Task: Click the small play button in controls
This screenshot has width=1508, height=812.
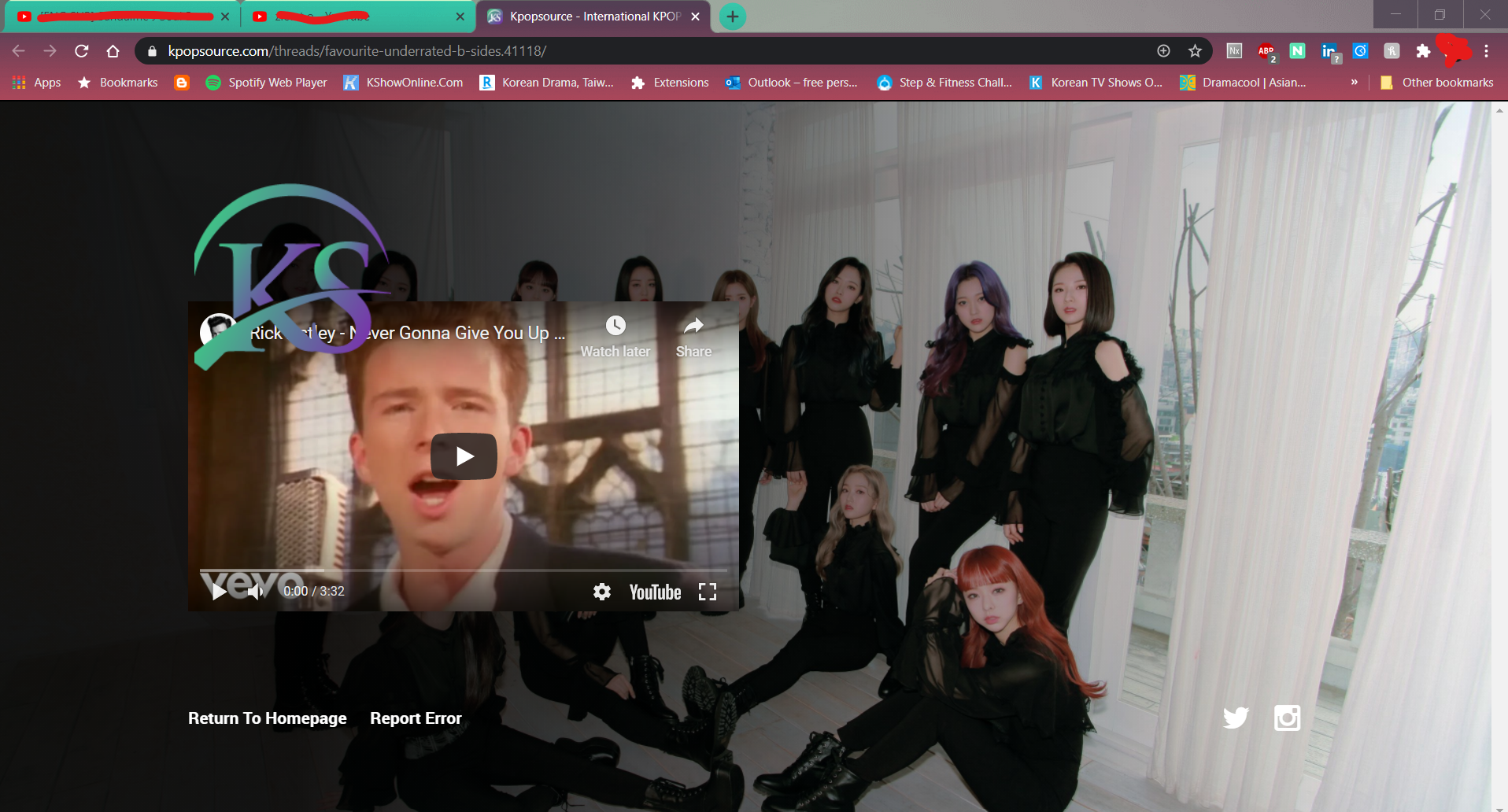Action: tap(219, 592)
